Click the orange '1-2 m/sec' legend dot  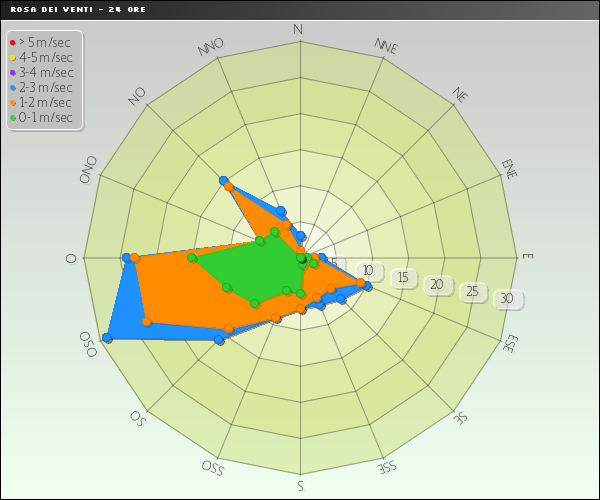[12, 102]
